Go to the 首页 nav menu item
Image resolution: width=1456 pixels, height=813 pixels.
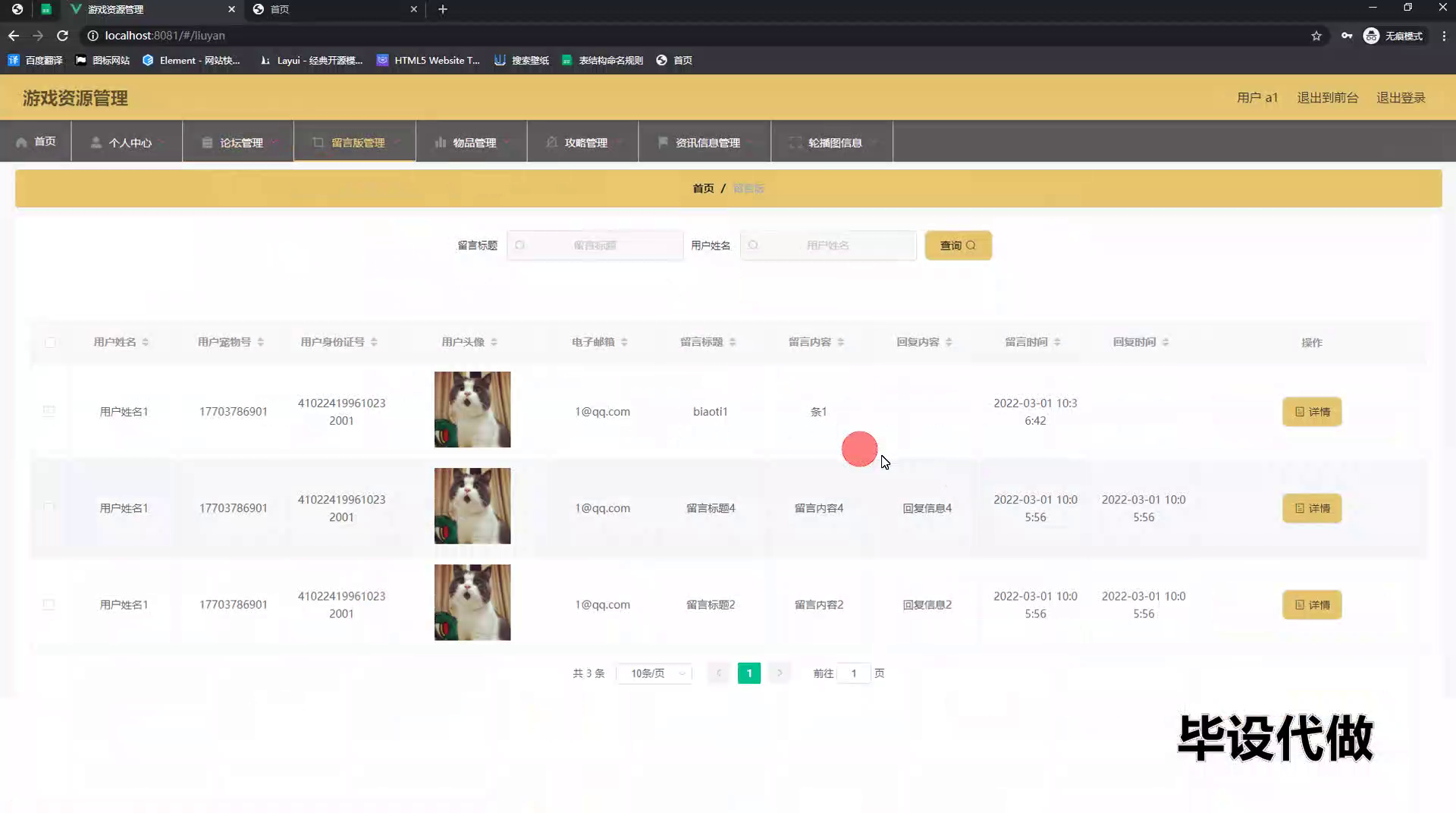tap(36, 142)
